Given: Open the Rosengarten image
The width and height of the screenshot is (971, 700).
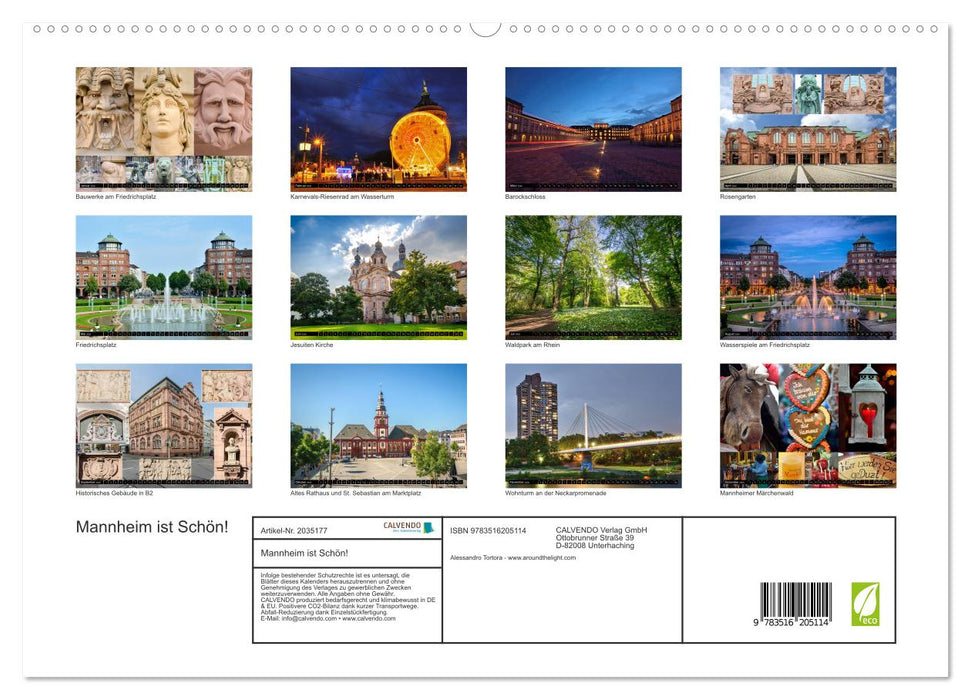Looking at the screenshot, I should point(808,129).
